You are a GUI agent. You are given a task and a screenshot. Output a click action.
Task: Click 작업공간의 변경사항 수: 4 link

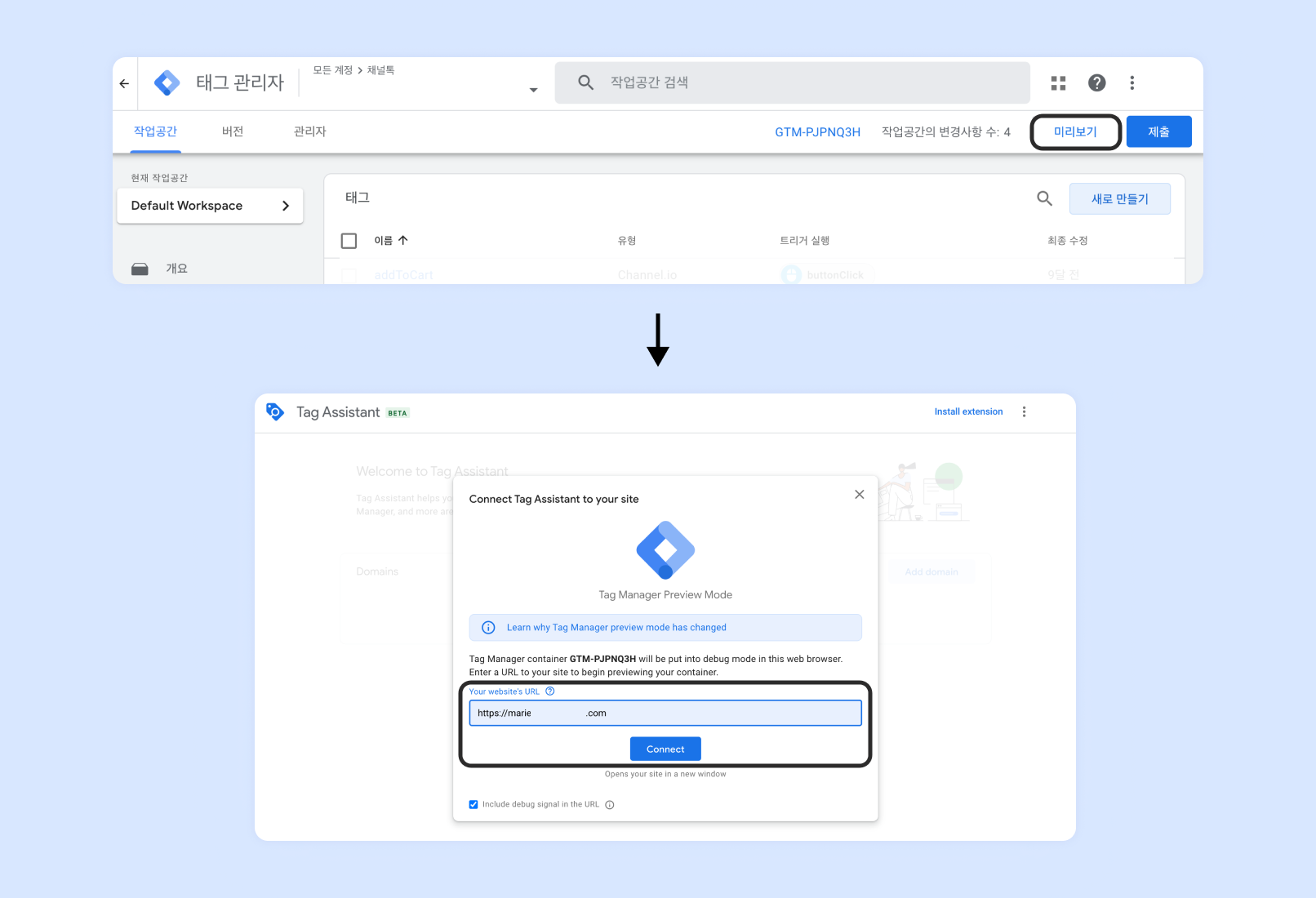click(946, 132)
